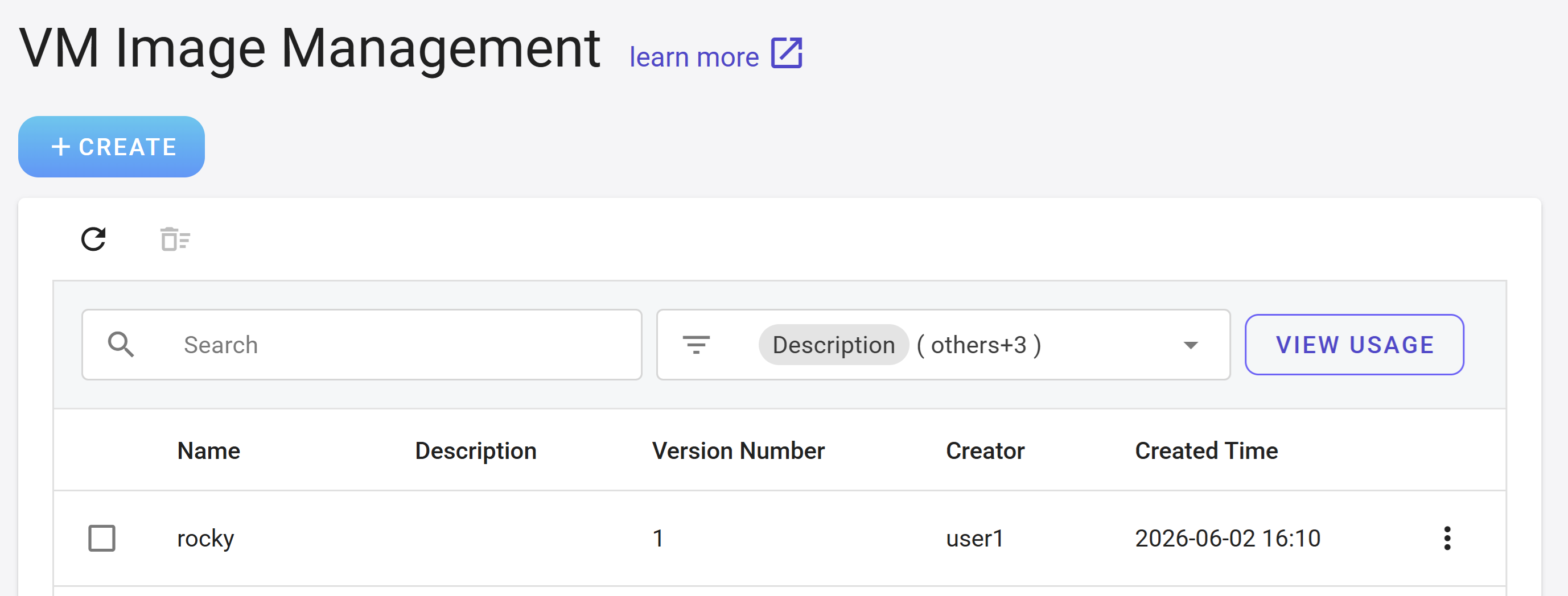Focus the Search input field
This screenshot has width=1568, height=596.
click(x=361, y=345)
